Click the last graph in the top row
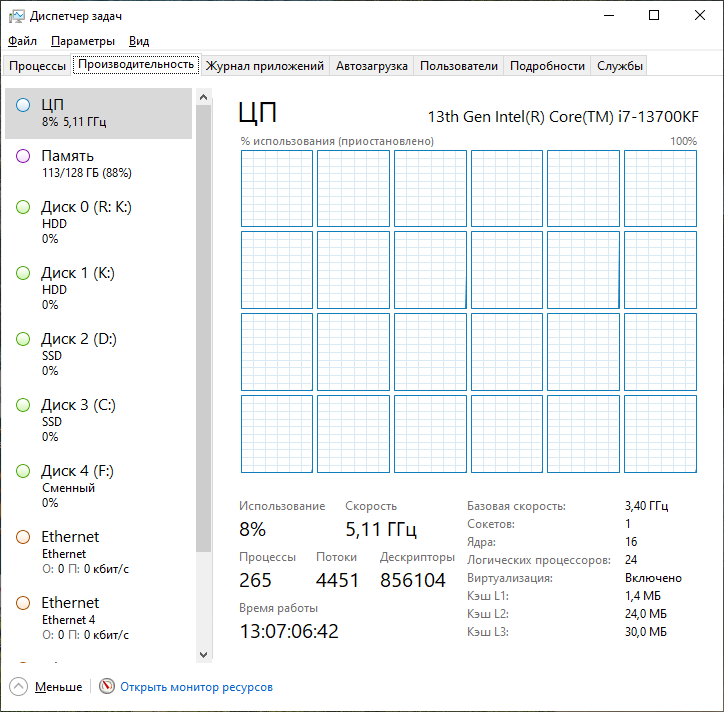This screenshot has height=712, width=724. (x=660, y=188)
